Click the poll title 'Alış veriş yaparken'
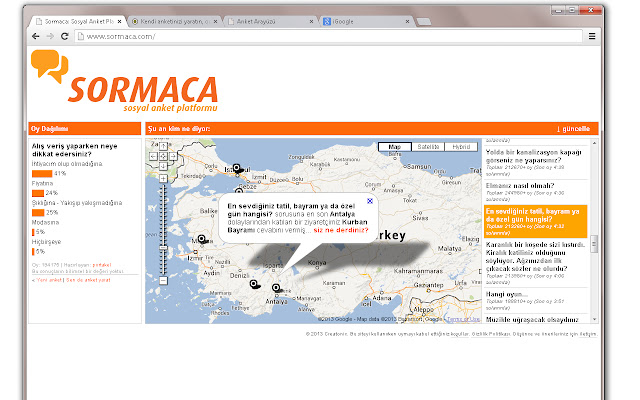Viewport: 640px width, 400px height. pyautogui.click(x=75, y=150)
